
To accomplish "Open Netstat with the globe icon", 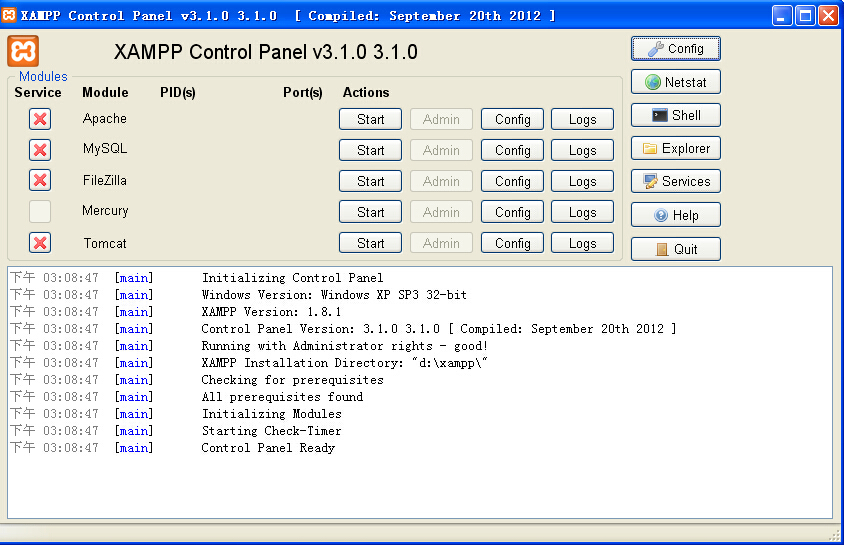I will (676, 82).
